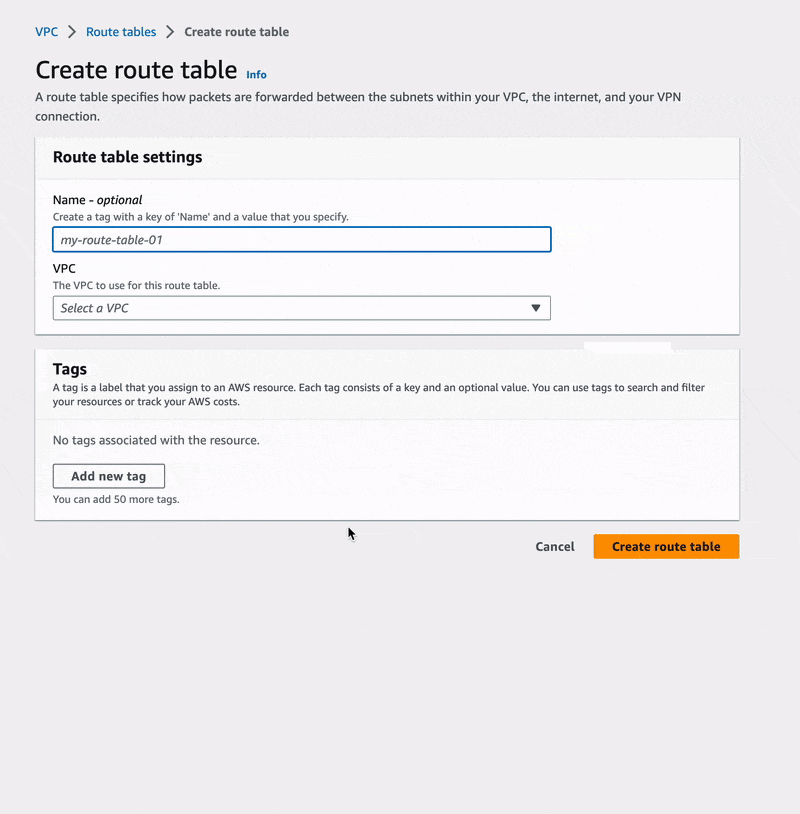The image size is (800, 814).
Task: Focus the Name text input field
Action: coord(301,240)
